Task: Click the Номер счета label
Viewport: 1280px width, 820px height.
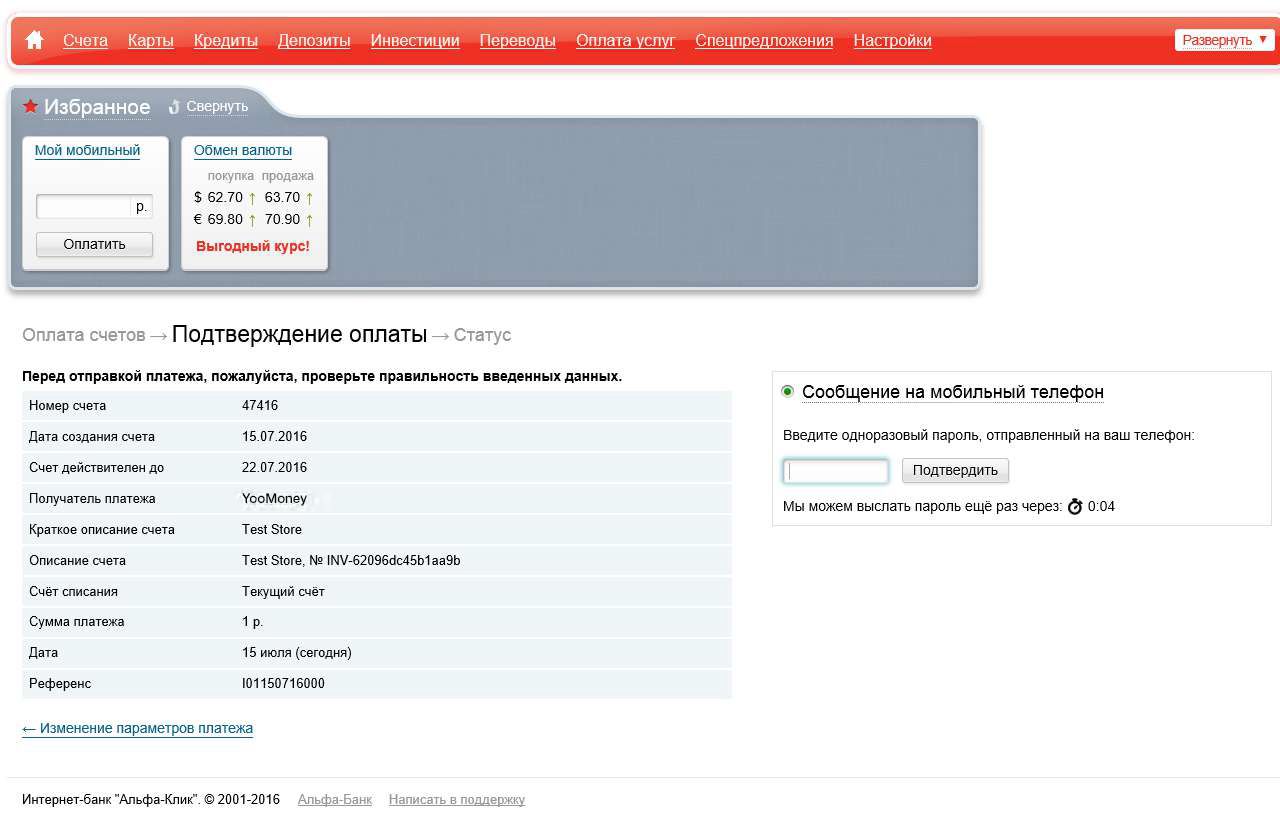Action: tap(68, 406)
